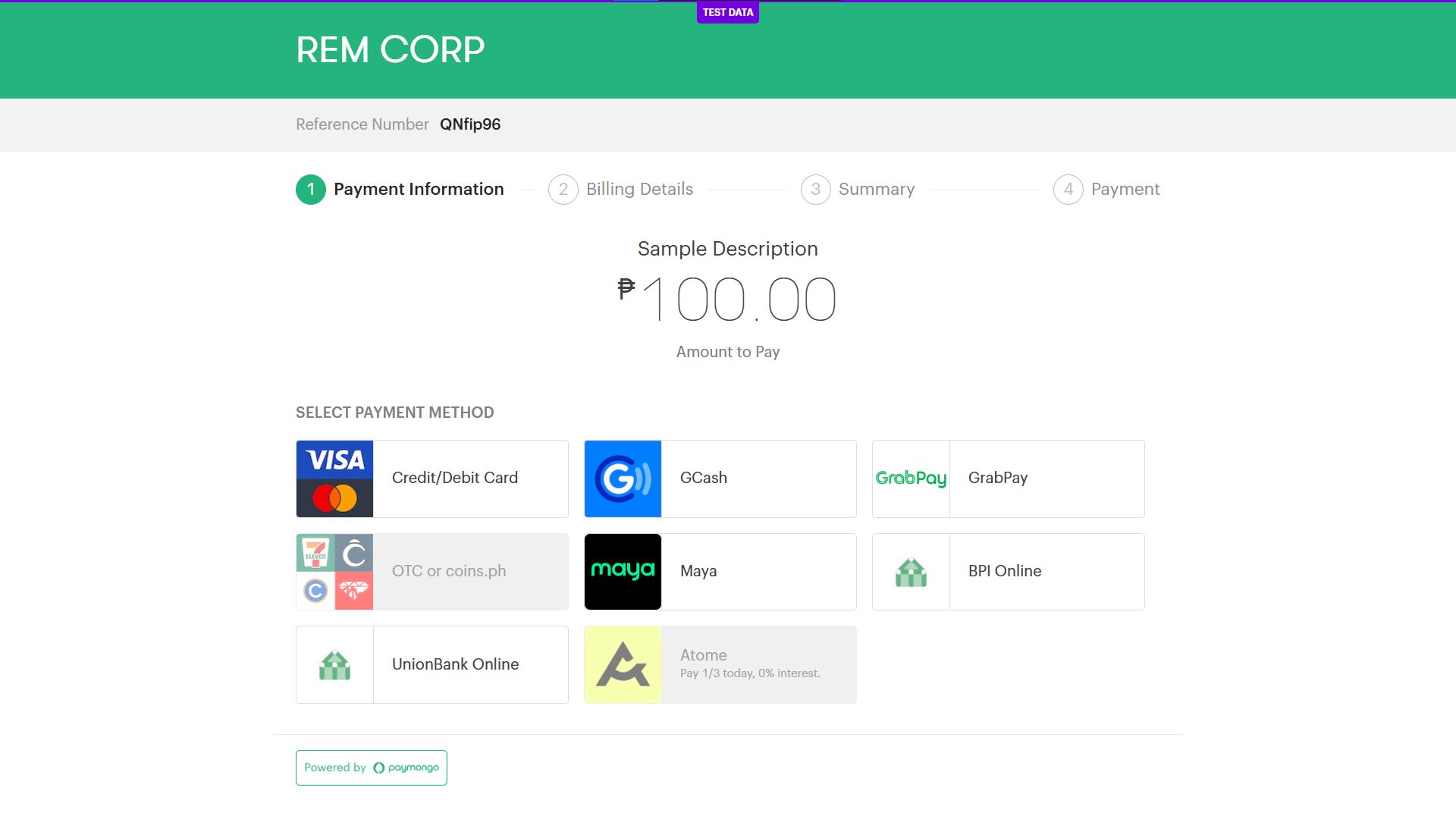Open the Powered by paymongo link
1456x819 pixels.
click(x=371, y=767)
